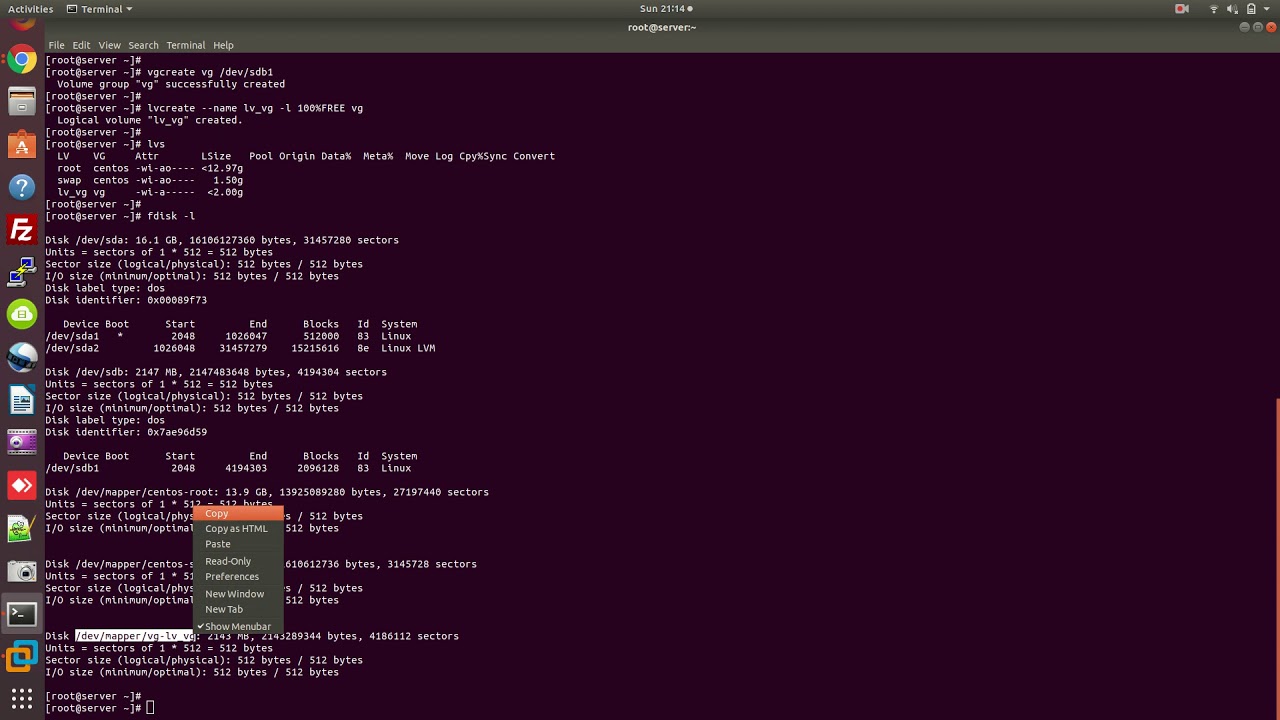The image size is (1280, 720).
Task: Click the Activities button
Action: click(30, 9)
